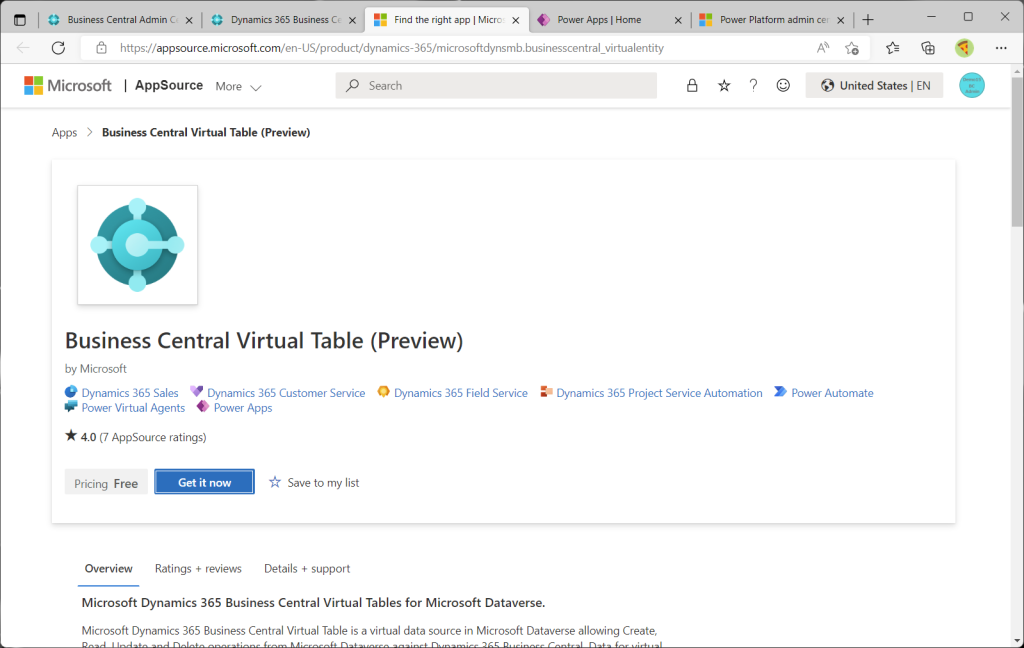
Task: Open private offers lock icon in AppSource header
Action: pyautogui.click(x=692, y=86)
